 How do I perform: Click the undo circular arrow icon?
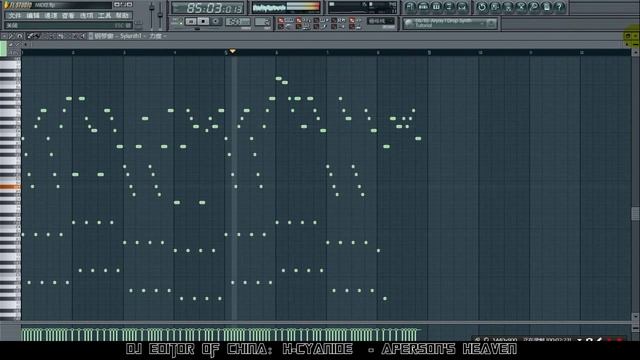[x=482, y=7]
